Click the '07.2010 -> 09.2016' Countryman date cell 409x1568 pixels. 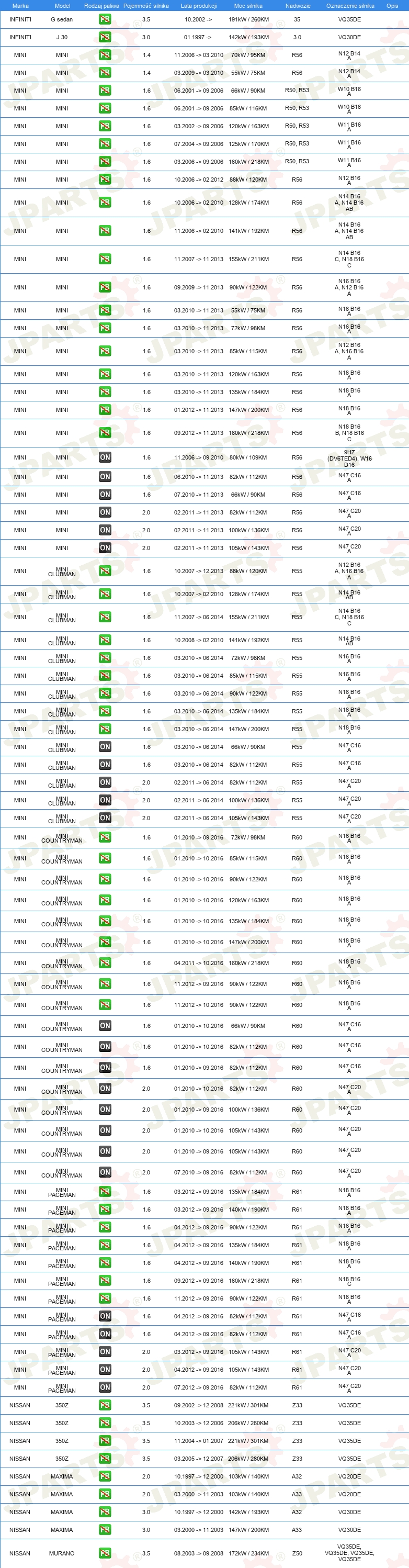[198, 1172]
